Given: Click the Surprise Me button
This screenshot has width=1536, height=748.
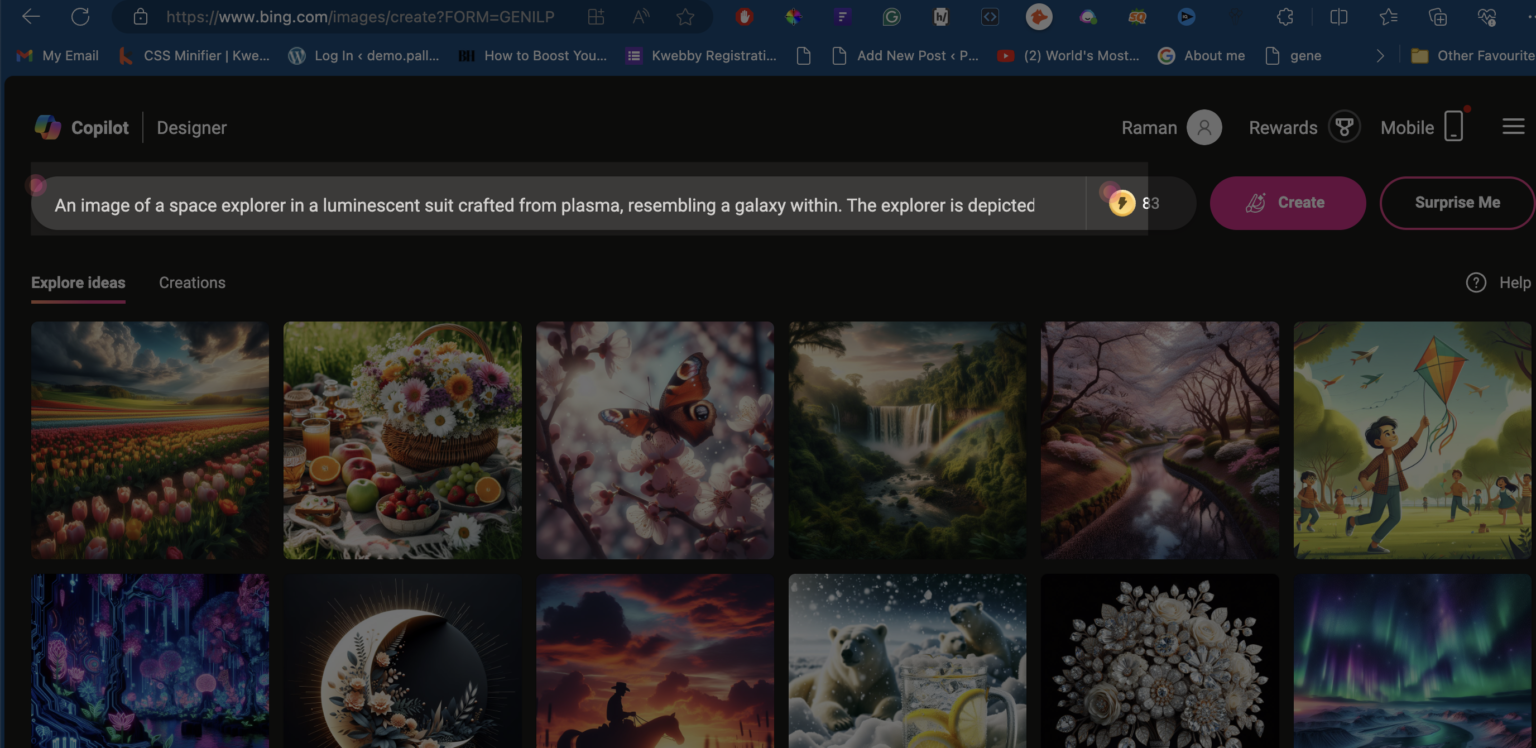Looking at the screenshot, I should (x=1456, y=203).
